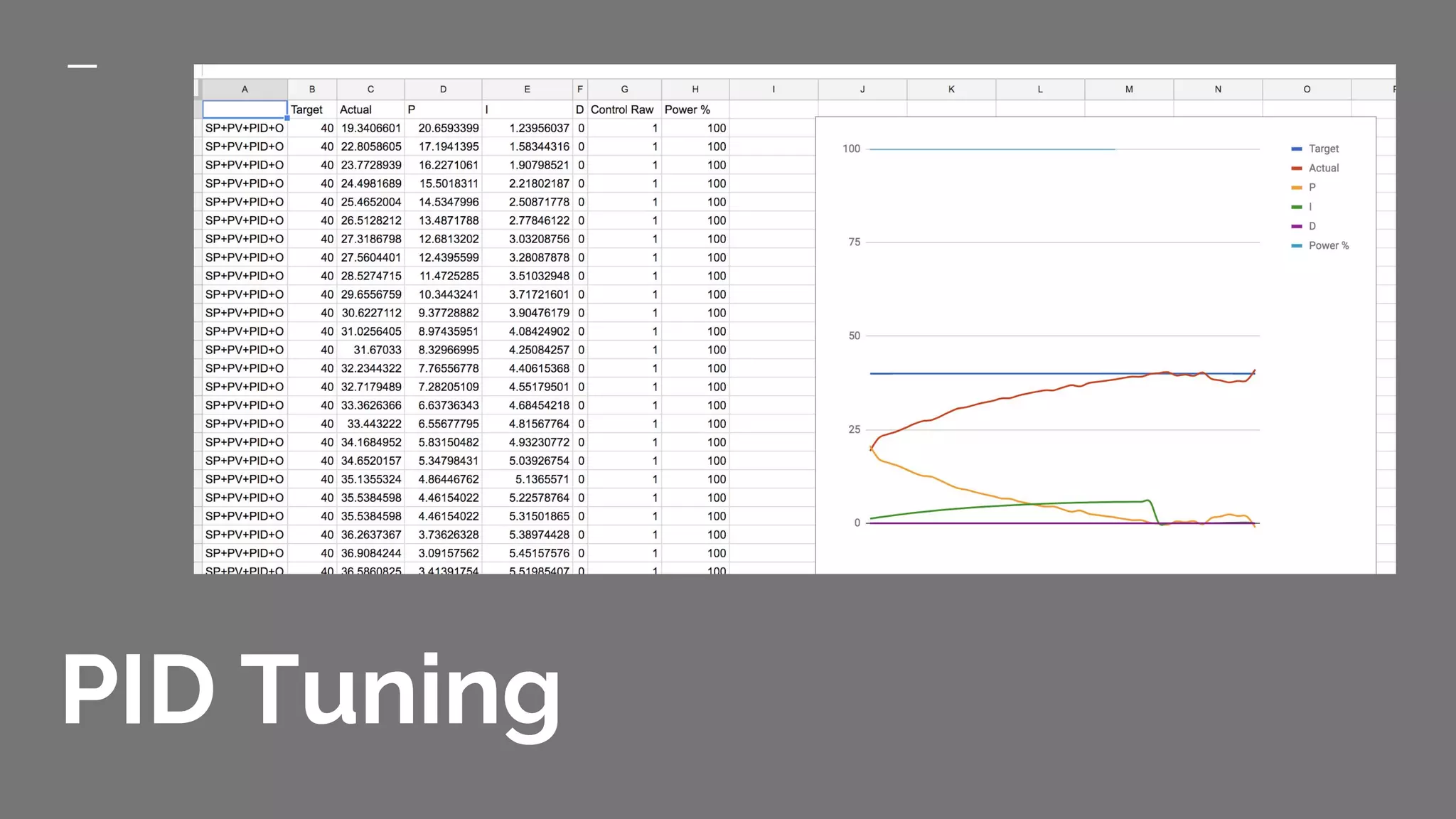The height and width of the screenshot is (819, 1456).
Task: Click the 'Power %' legend entry in chart
Action: coord(1319,245)
